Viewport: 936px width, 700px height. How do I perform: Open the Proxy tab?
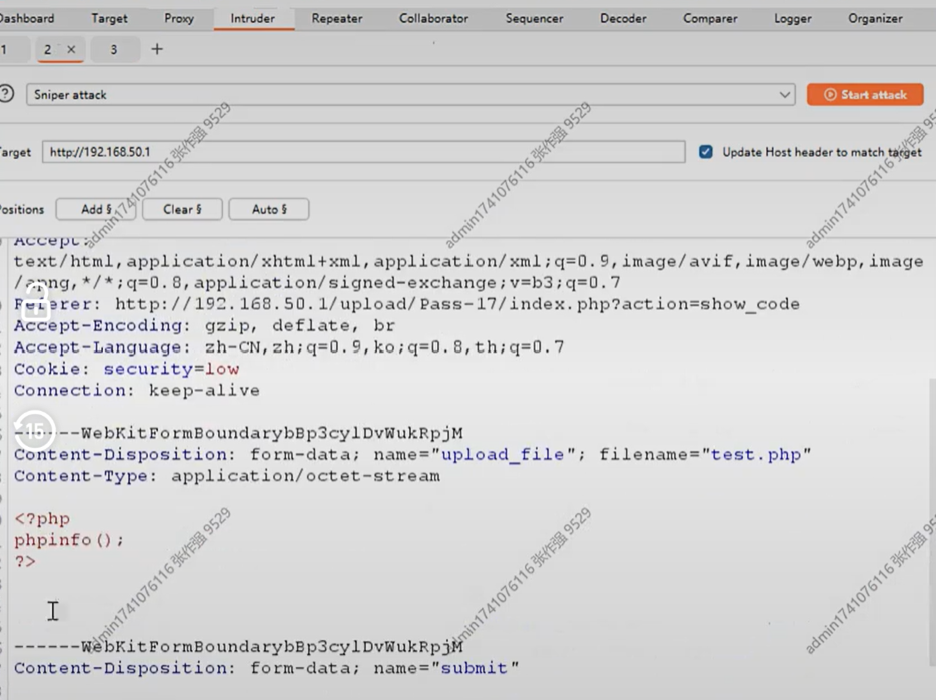click(179, 18)
